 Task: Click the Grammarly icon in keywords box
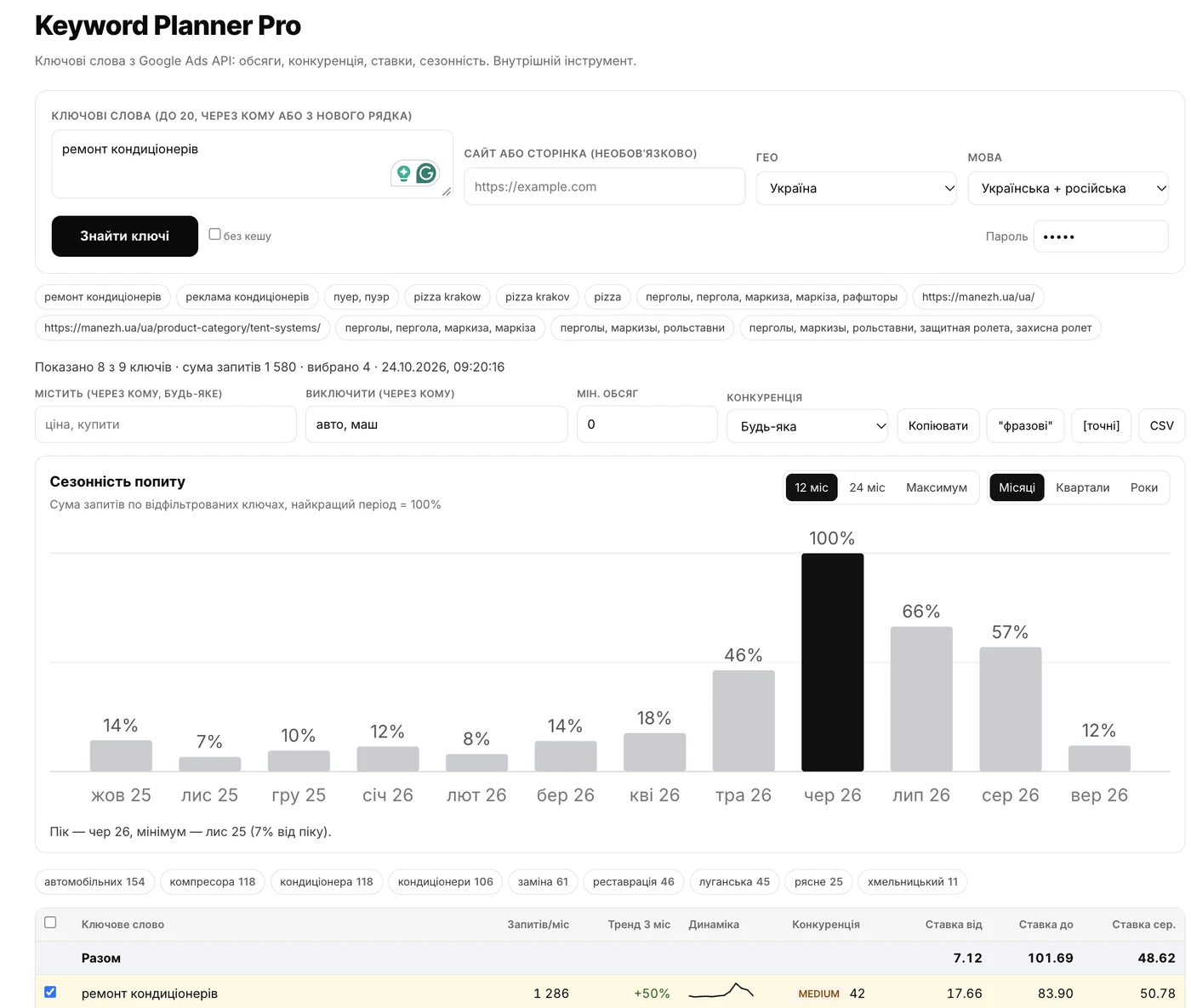click(426, 174)
